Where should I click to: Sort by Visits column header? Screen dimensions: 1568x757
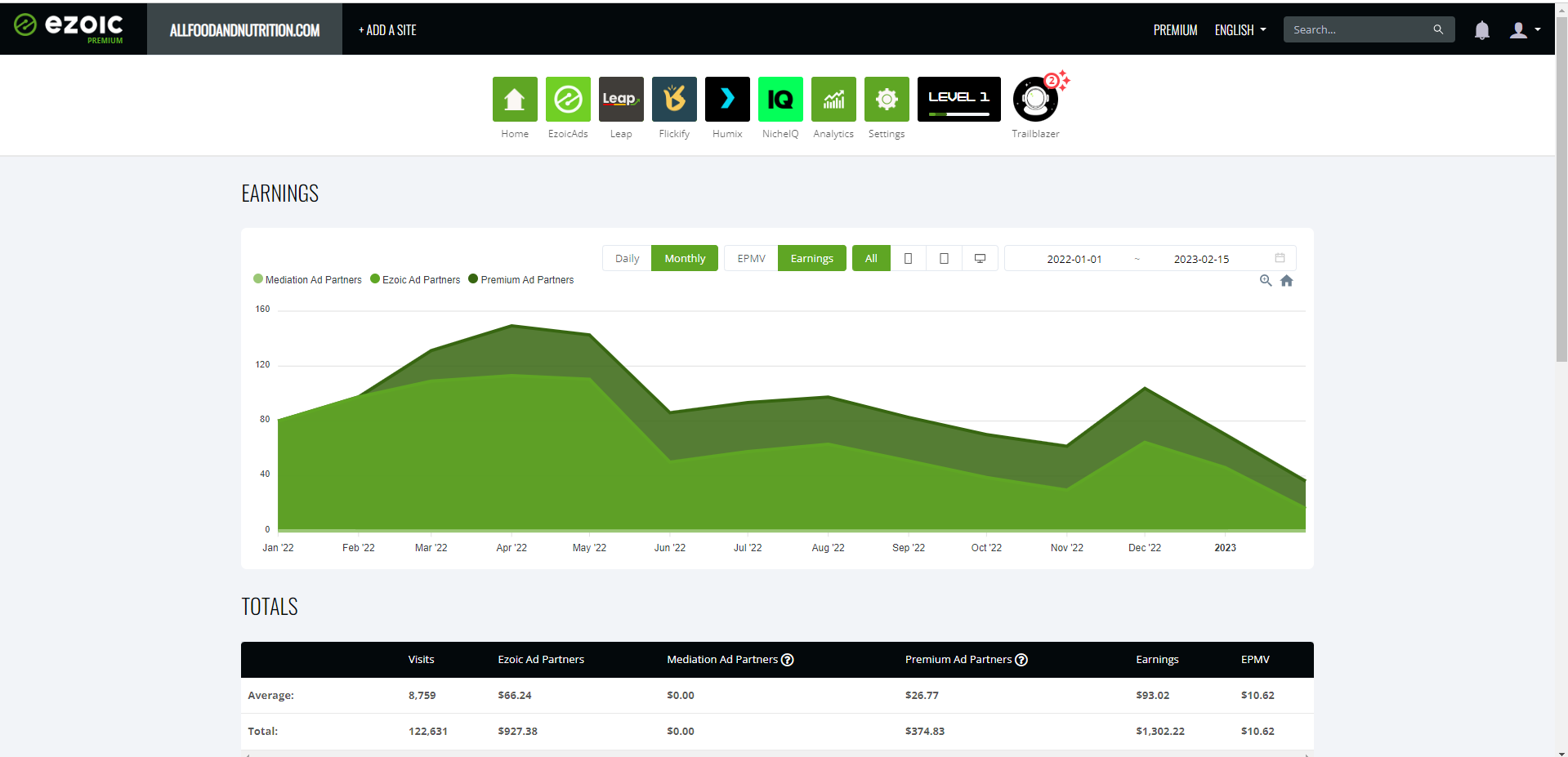(x=421, y=659)
